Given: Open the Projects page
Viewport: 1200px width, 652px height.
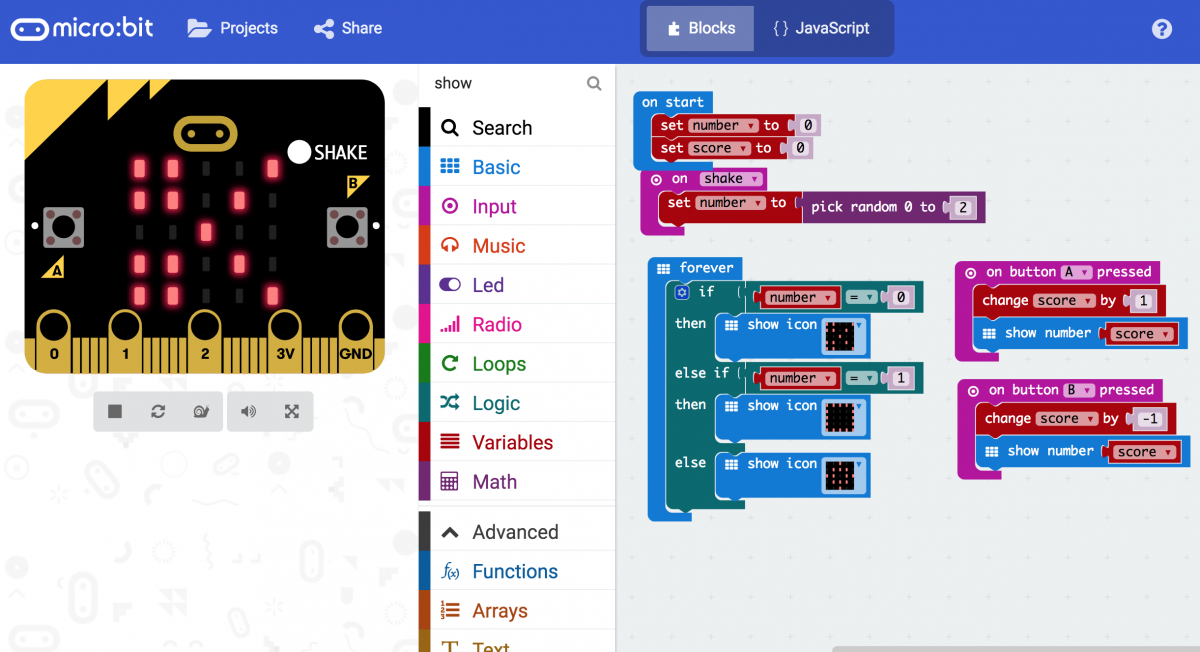Looking at the screenshot, I should click(x=232, y=28).
